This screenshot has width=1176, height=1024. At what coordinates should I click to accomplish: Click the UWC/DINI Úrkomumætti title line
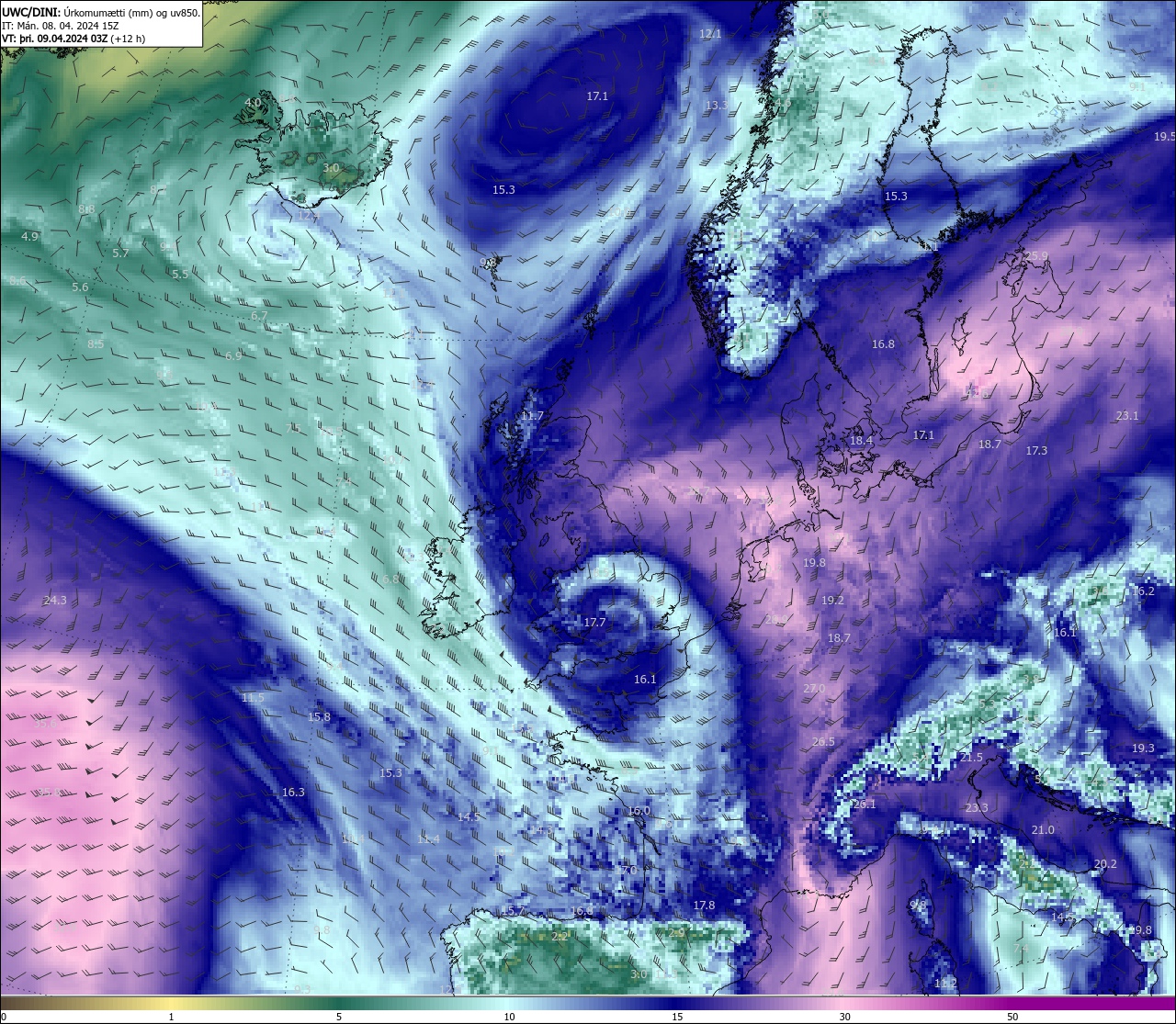click(100, 13)
